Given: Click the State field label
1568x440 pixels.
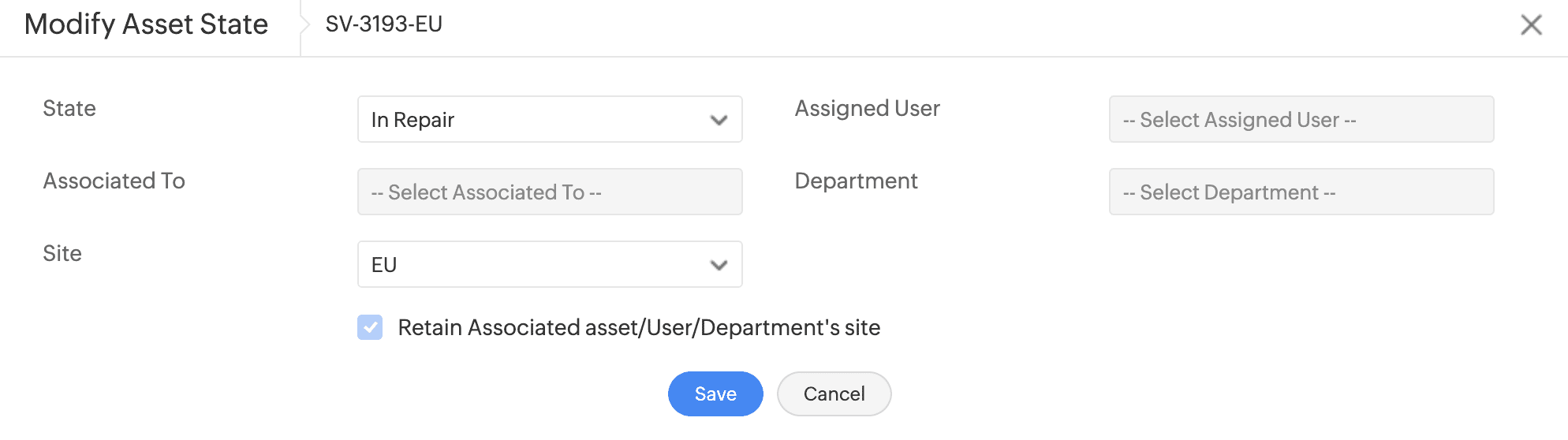Looking at the screenshot, I should coord(69,109).
